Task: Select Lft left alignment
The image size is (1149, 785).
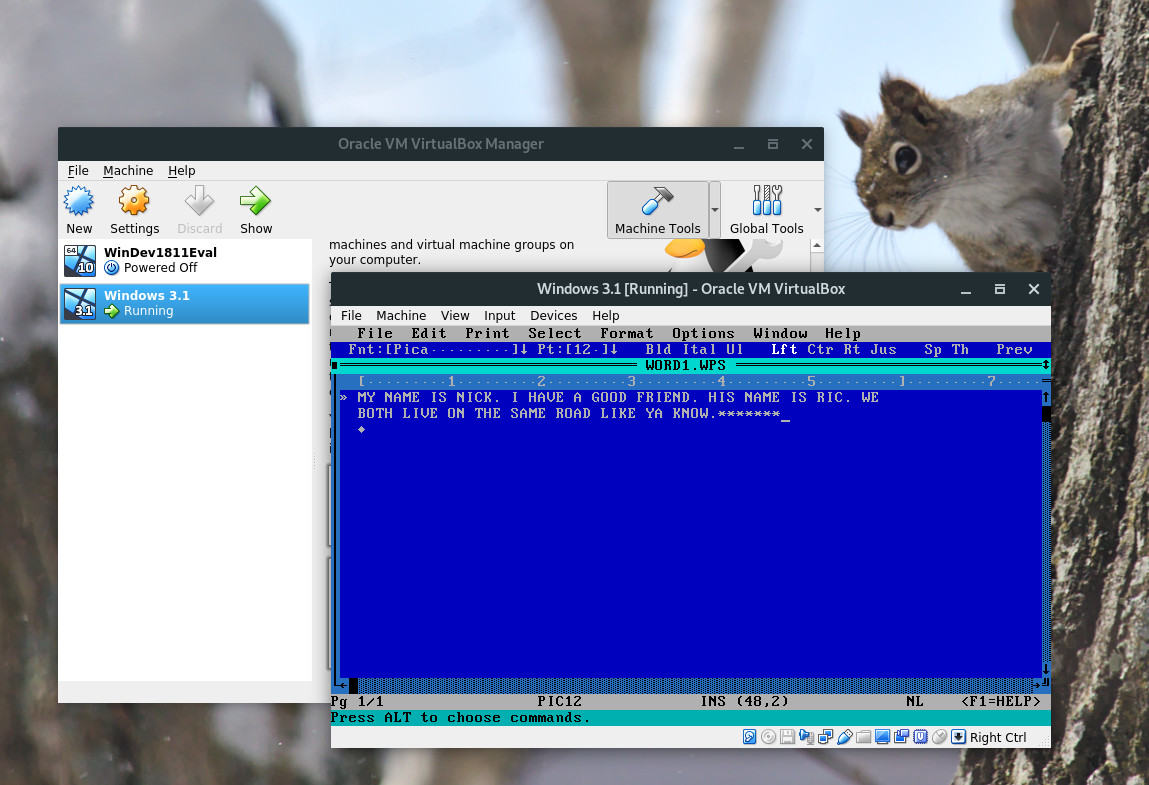Action: pos(784,350)
